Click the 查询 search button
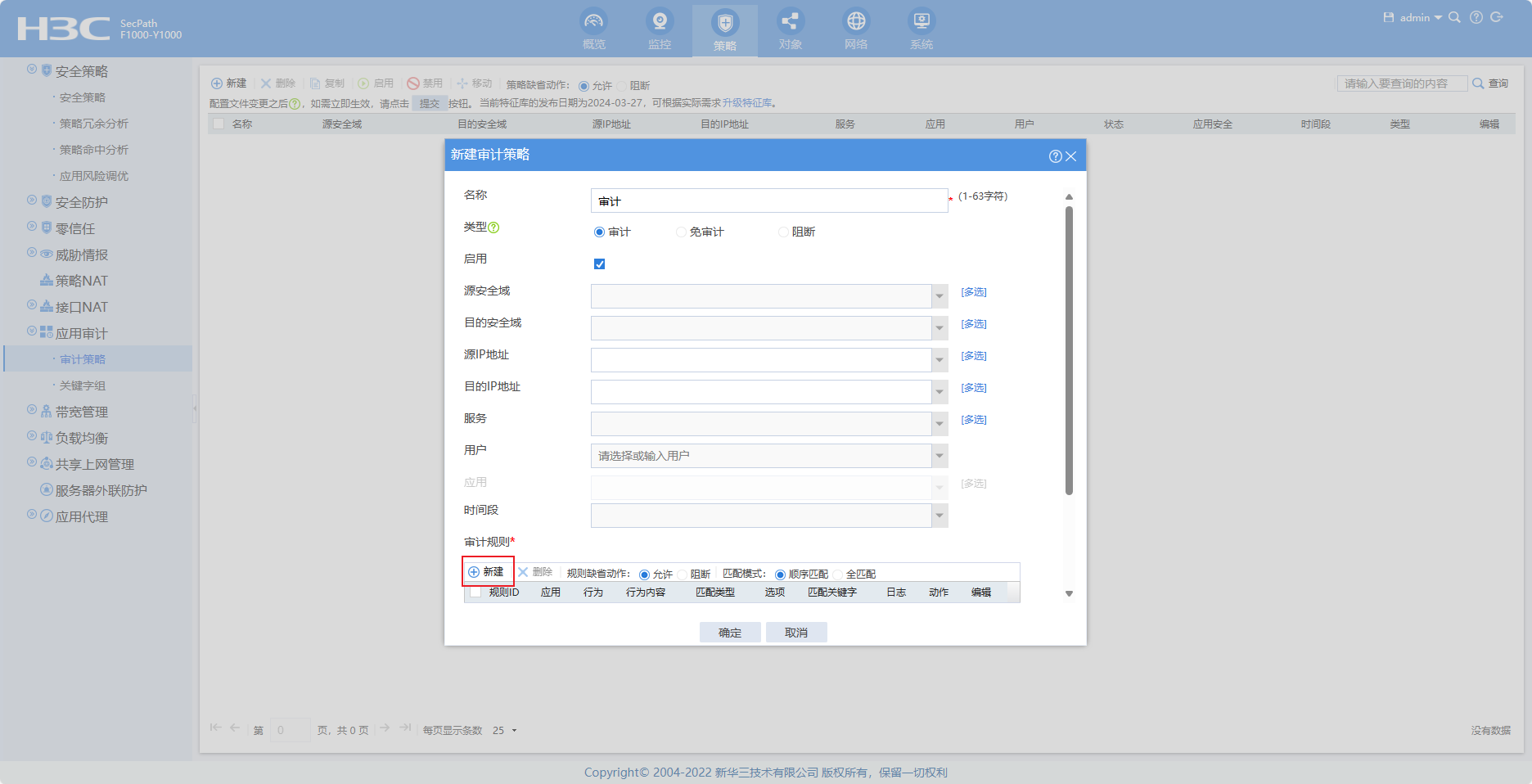 [1490, 83]
